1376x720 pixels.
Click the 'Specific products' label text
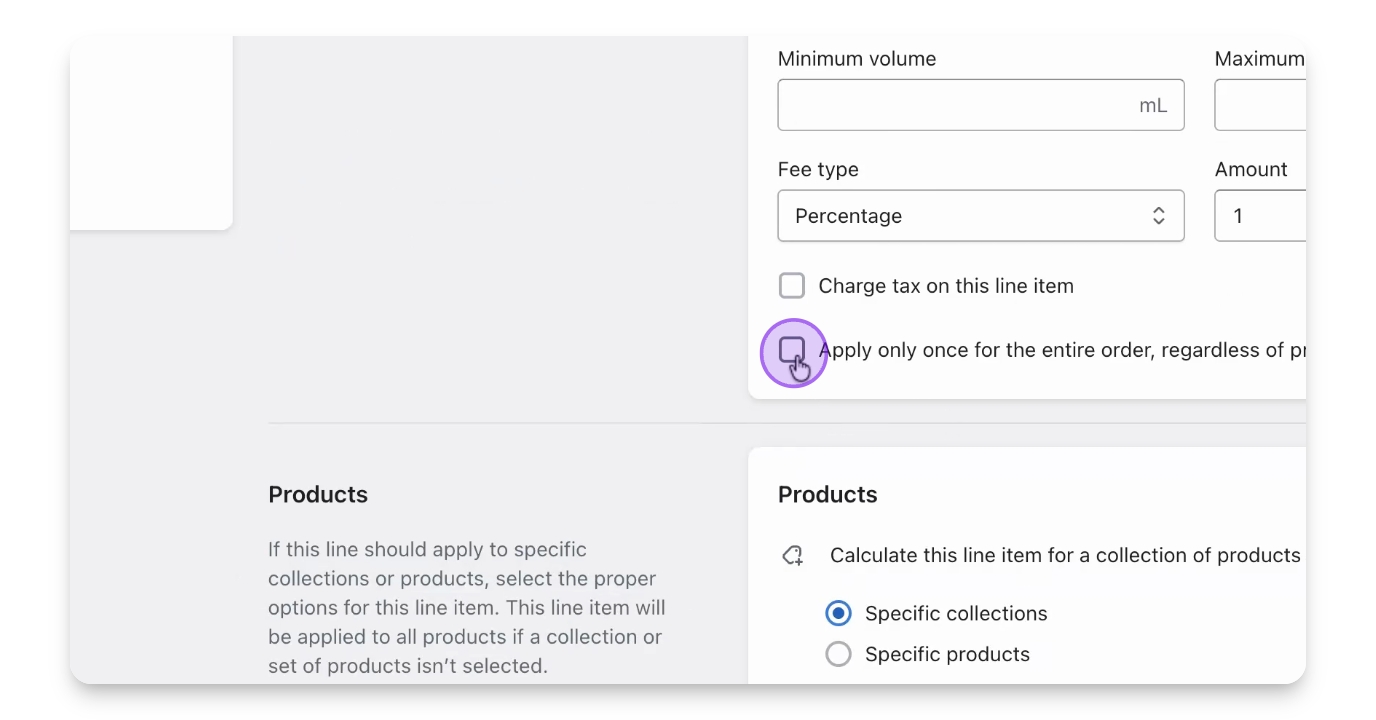click(946, 654)
